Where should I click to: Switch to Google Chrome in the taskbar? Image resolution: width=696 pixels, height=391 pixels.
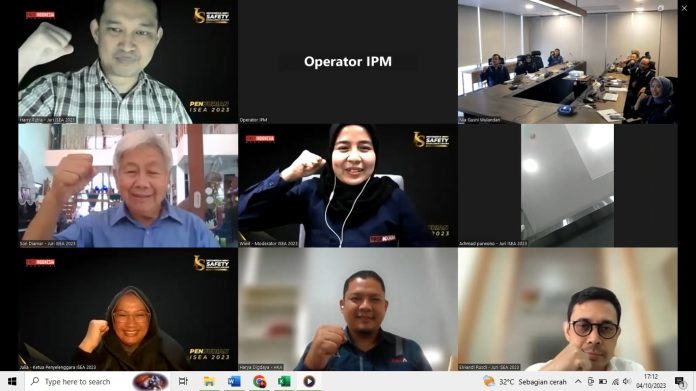259,381
